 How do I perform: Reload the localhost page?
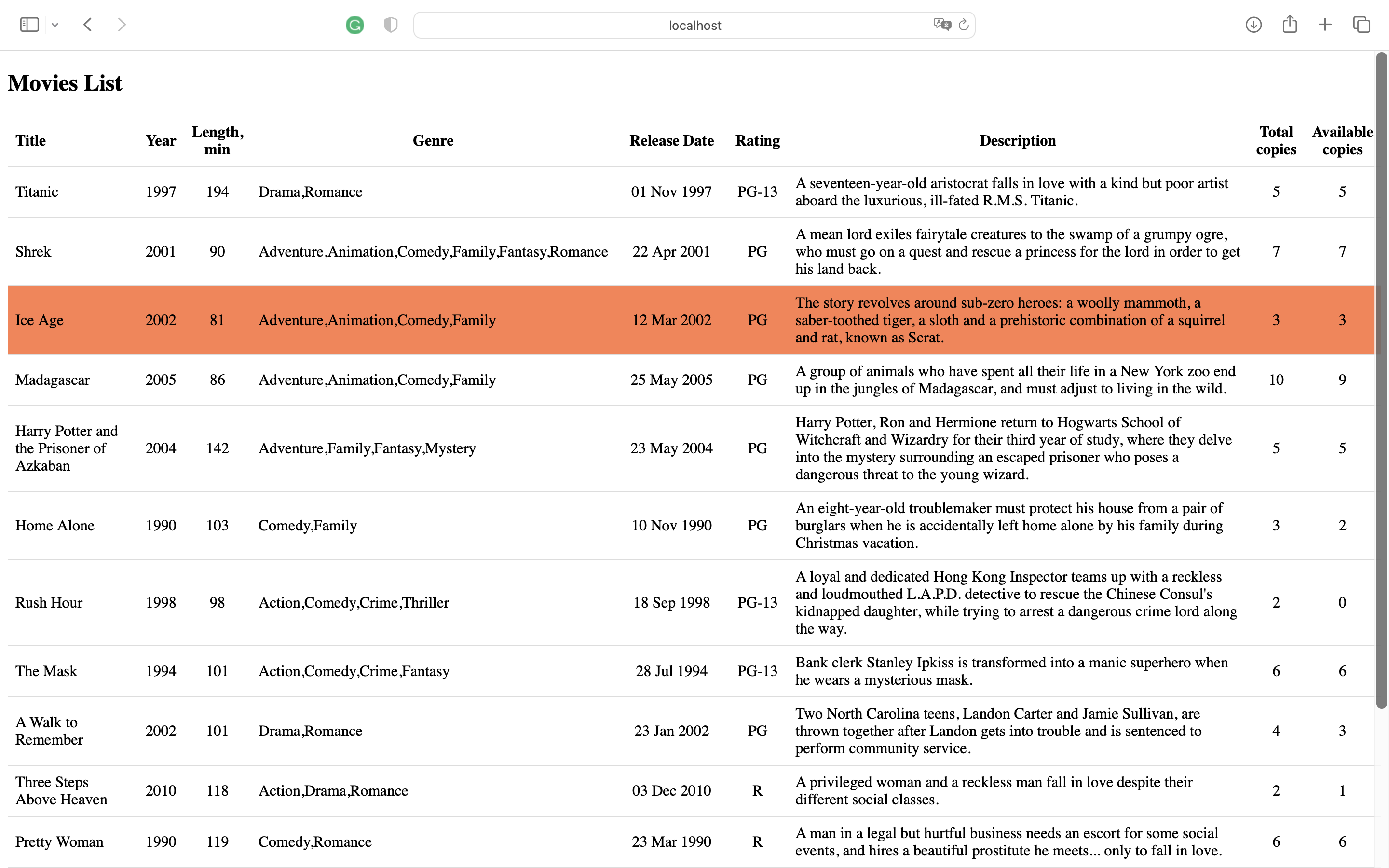coord(963,25)
